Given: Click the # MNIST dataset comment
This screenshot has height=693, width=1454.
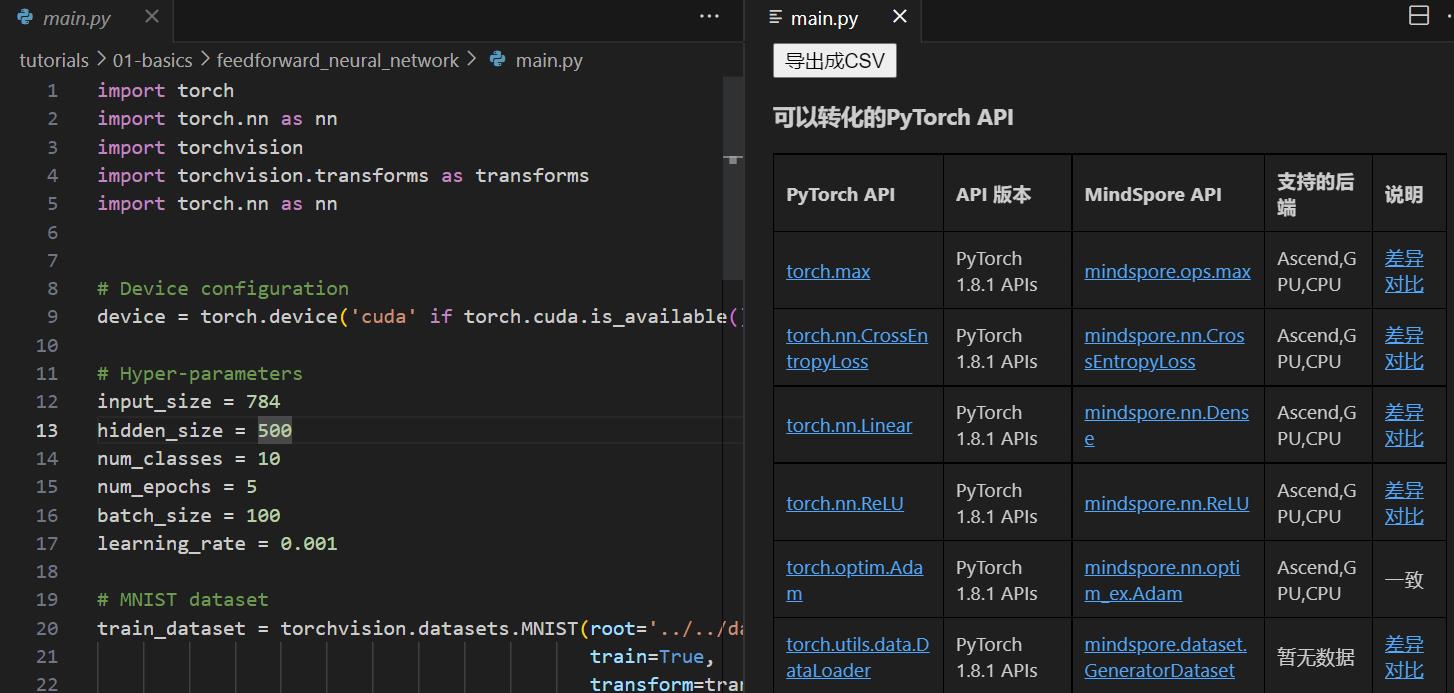Looking at the screenshot, I should (183, 600).
